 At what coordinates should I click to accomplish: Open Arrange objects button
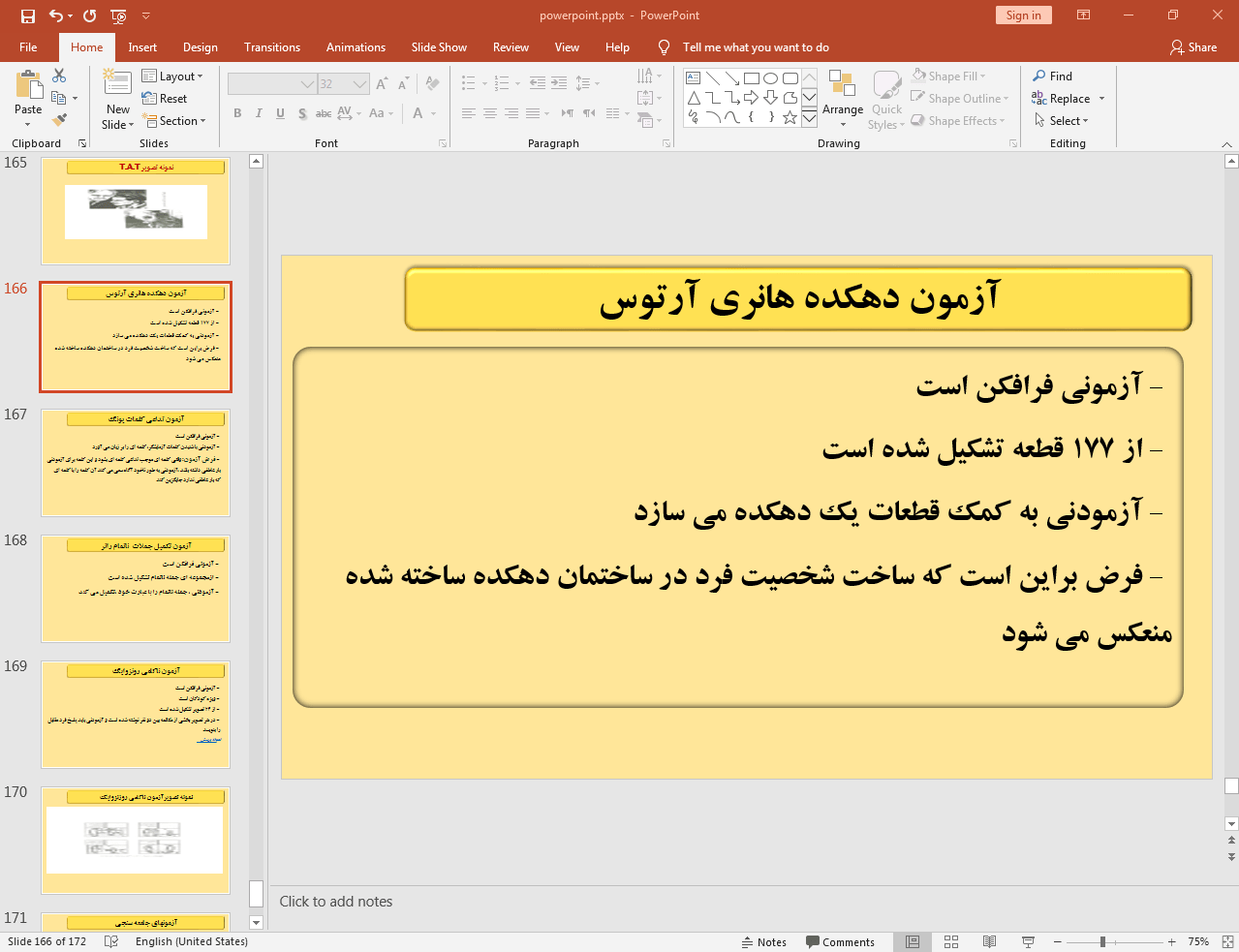(x=843, y=99)
